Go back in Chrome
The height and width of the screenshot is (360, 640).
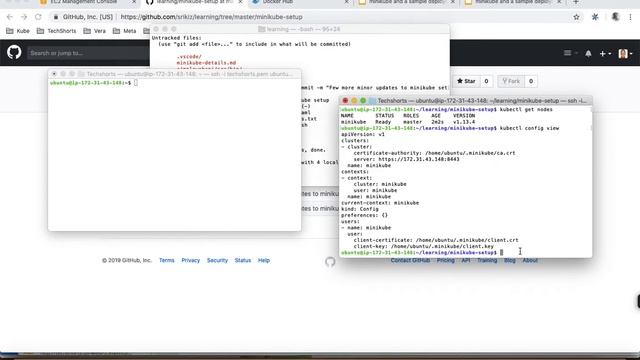coord(10,17)
